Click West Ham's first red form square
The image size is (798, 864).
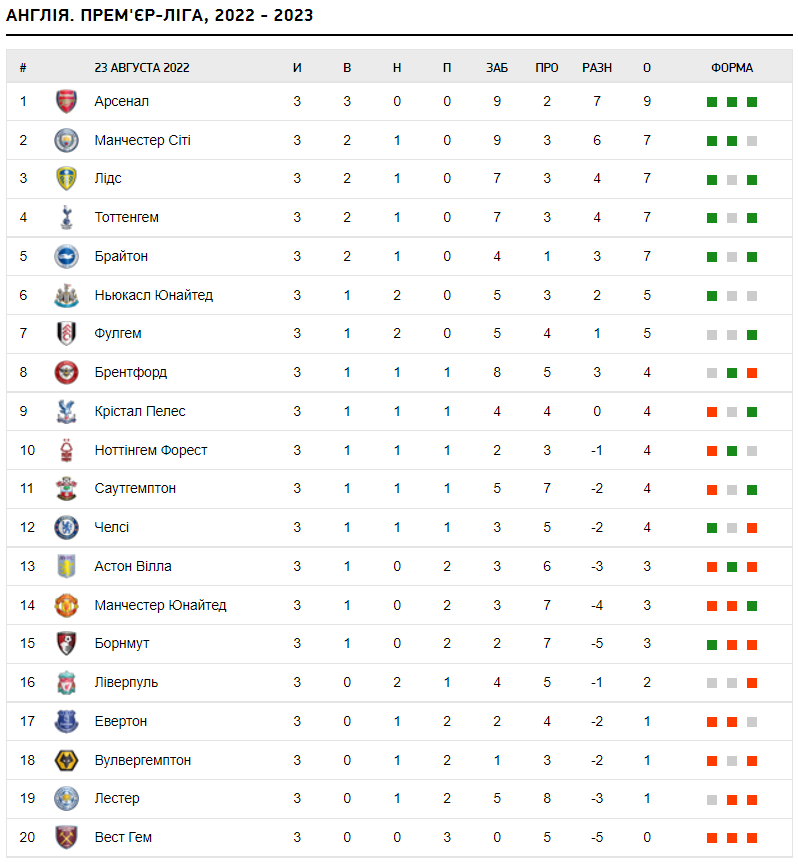click(712, 838)
